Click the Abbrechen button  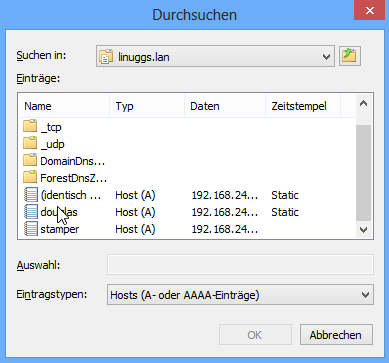click(336, 335)
